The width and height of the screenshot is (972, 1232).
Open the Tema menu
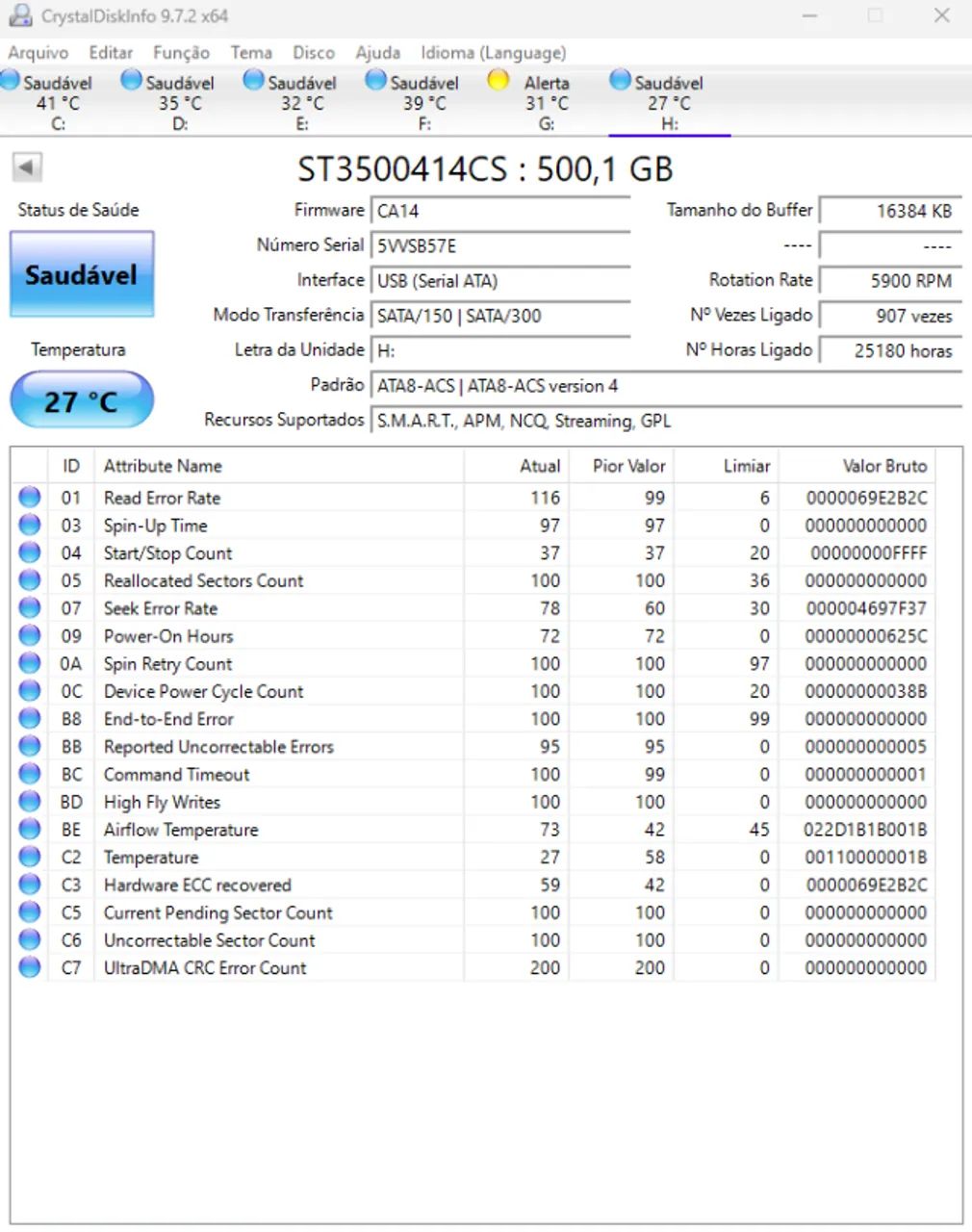point(251,53)
